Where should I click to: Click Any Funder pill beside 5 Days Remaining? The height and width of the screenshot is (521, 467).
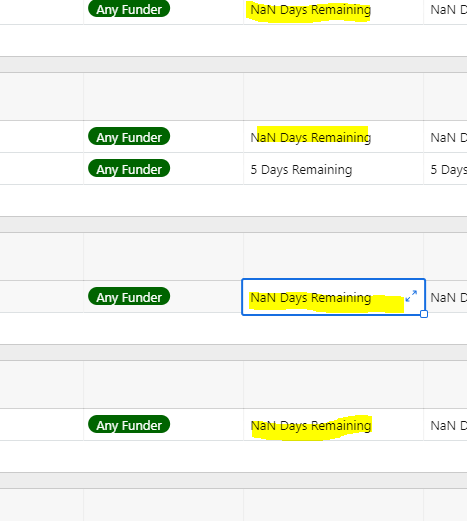coord(129,169)
